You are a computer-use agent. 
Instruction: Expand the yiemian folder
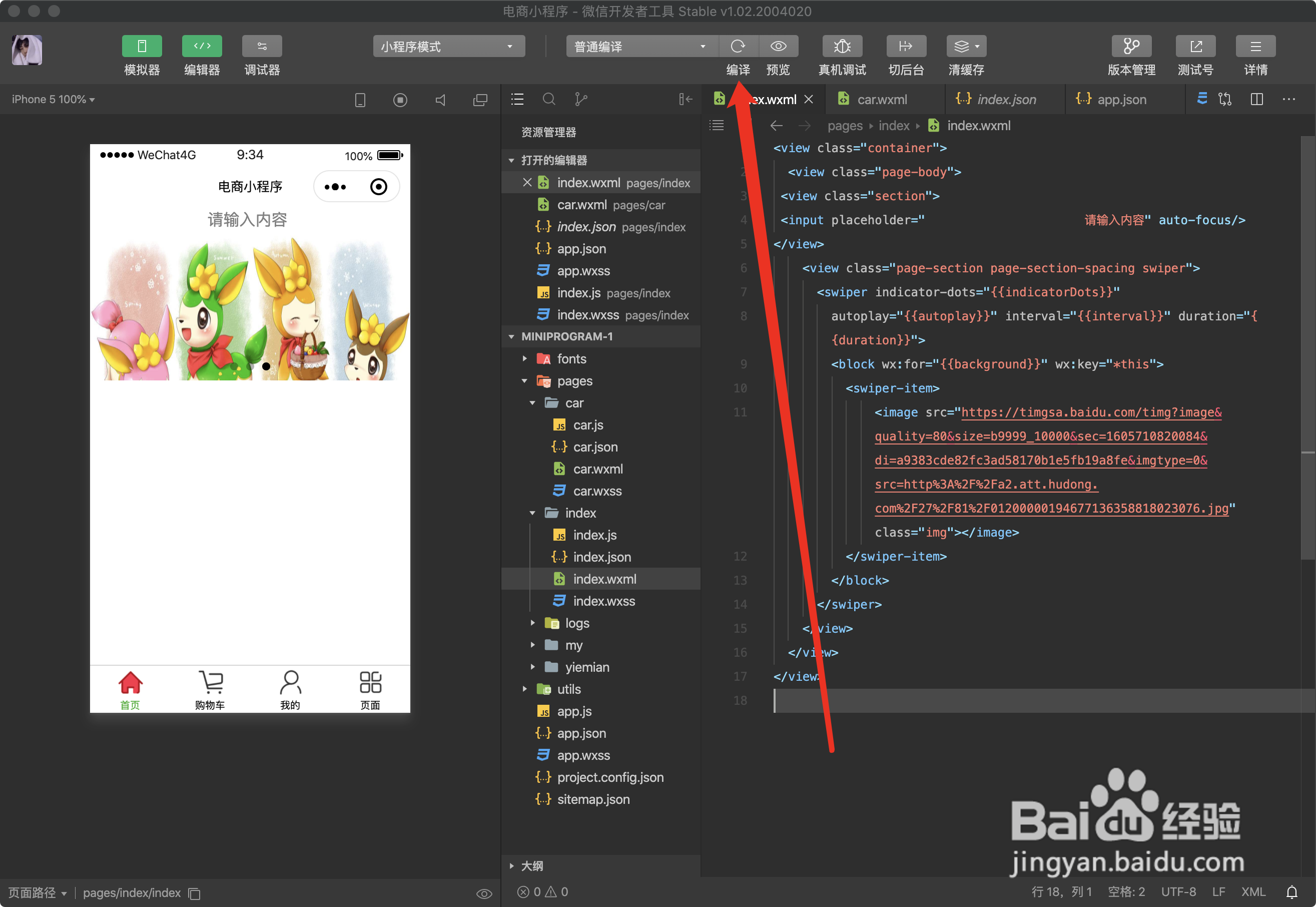click(x=532, y=667)
